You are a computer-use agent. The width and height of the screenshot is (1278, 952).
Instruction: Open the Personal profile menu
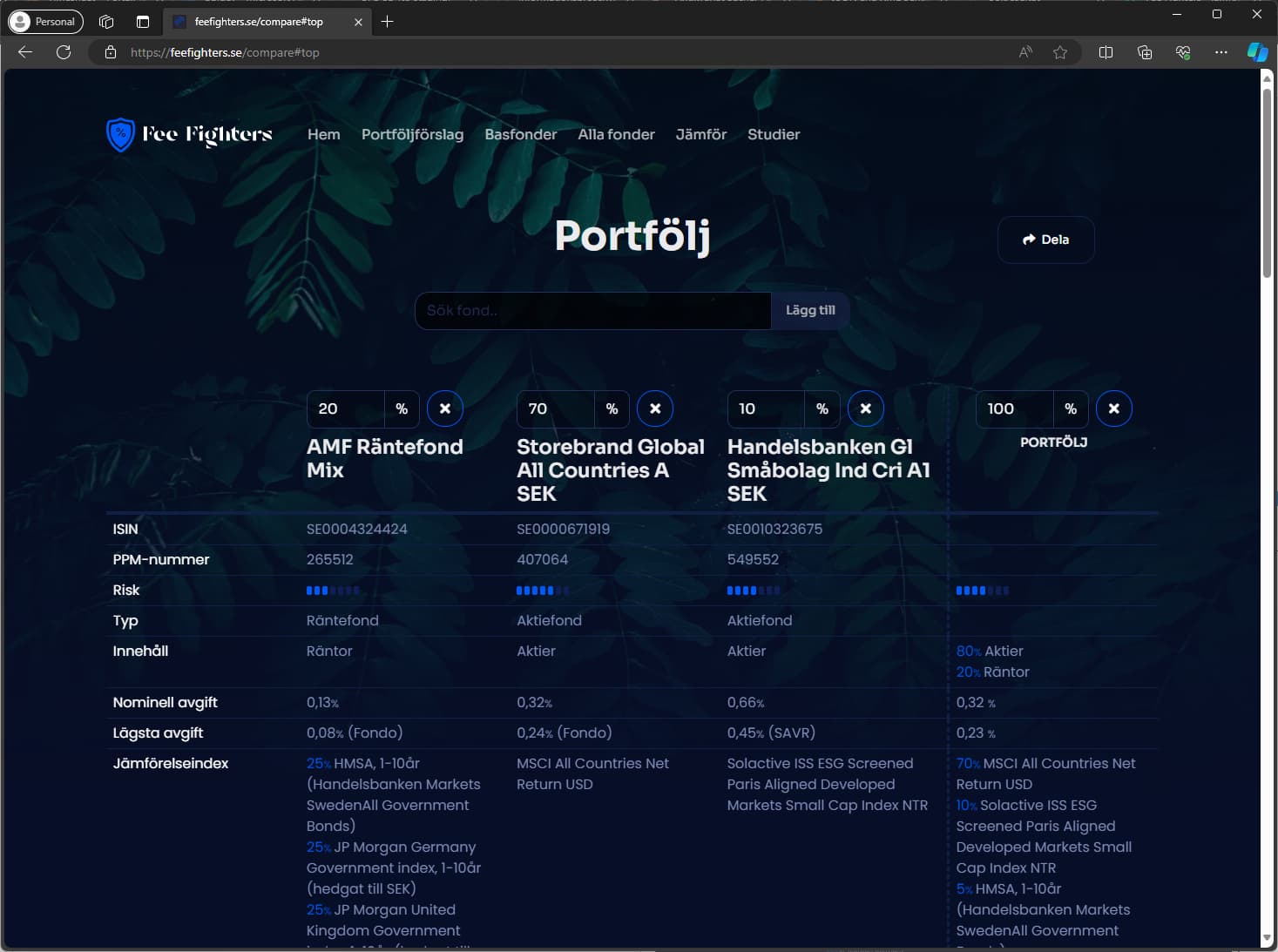click(45, 22)
